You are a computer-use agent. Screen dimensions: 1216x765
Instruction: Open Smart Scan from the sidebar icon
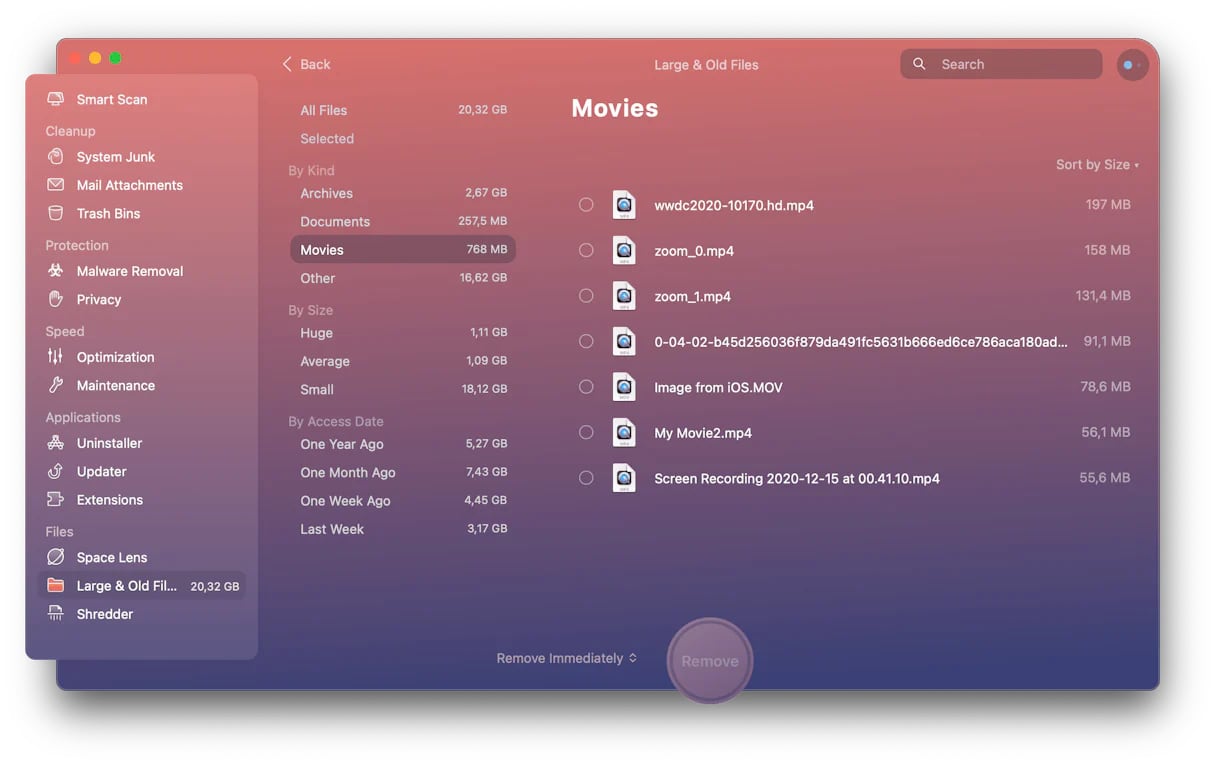[56, 99]
